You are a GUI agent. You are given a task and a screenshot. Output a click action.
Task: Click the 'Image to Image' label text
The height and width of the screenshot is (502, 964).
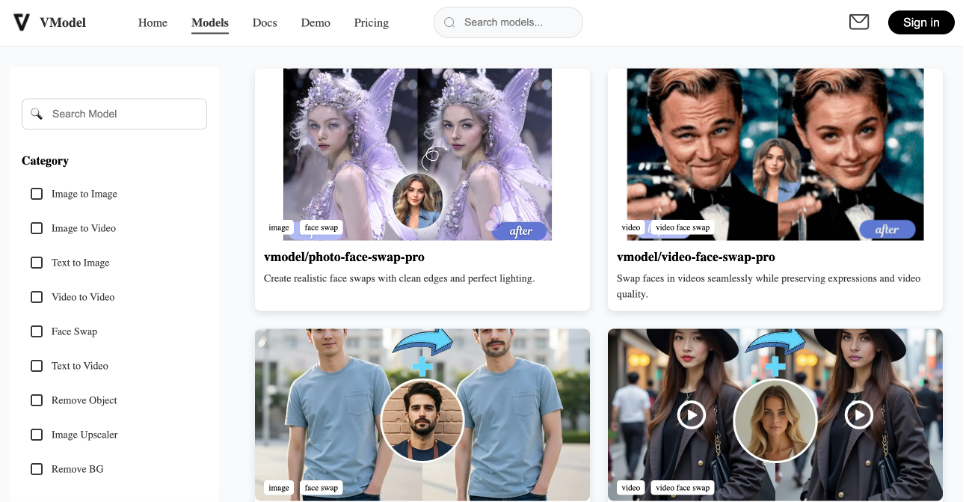click(84, 194)
